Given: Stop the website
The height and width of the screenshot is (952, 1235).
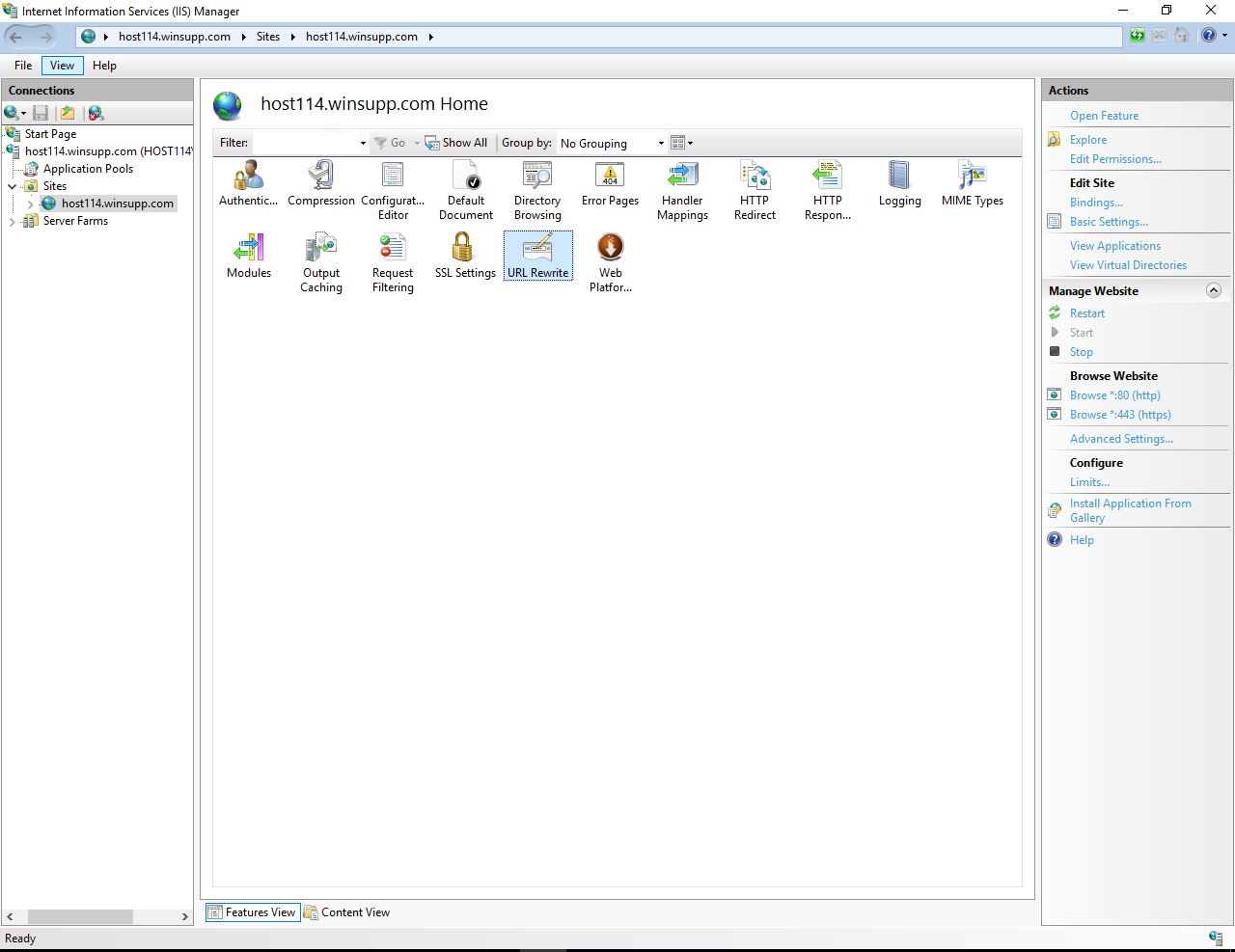Looking at the screenshot, I should (x=1081, y=352).
